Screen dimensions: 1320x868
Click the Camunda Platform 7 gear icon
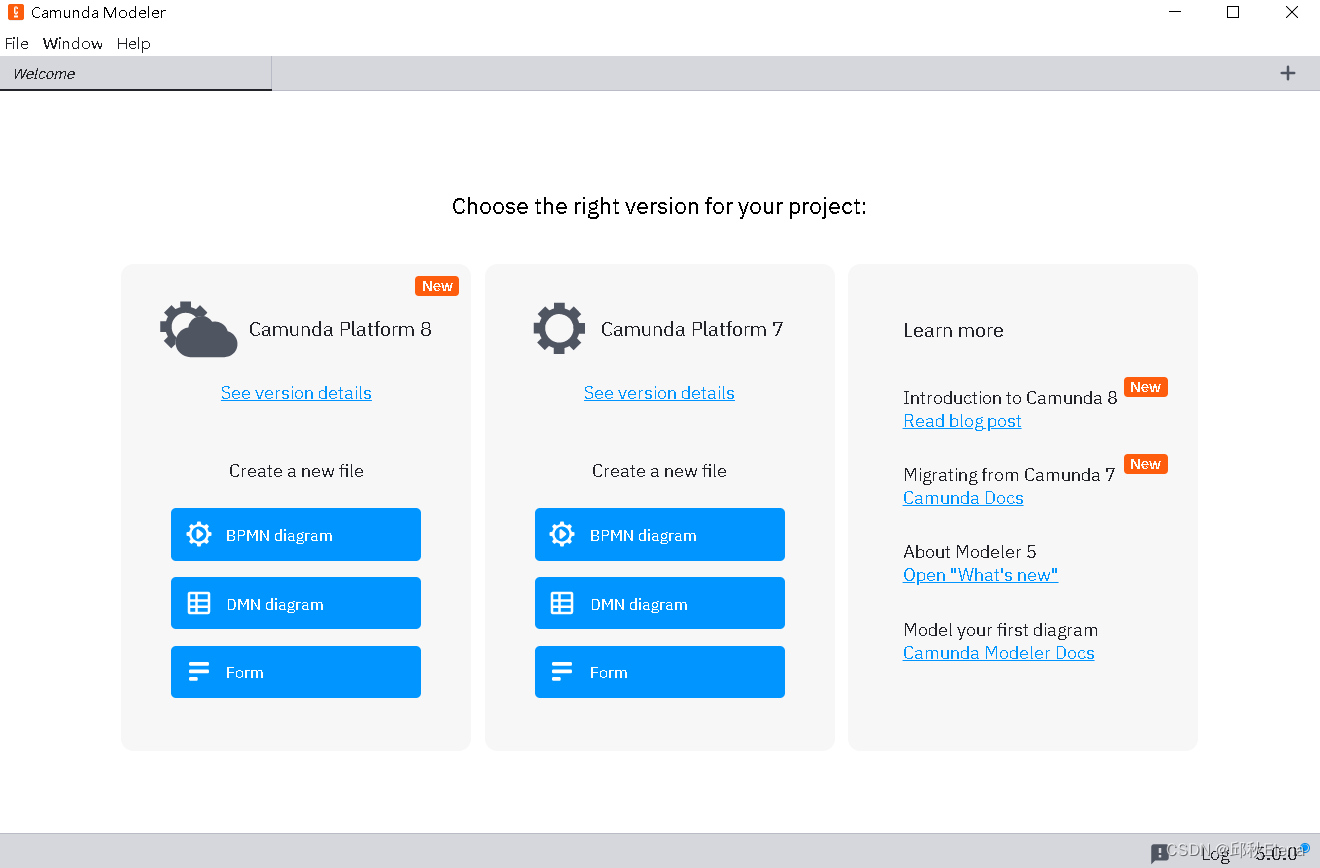click(559, 328)
